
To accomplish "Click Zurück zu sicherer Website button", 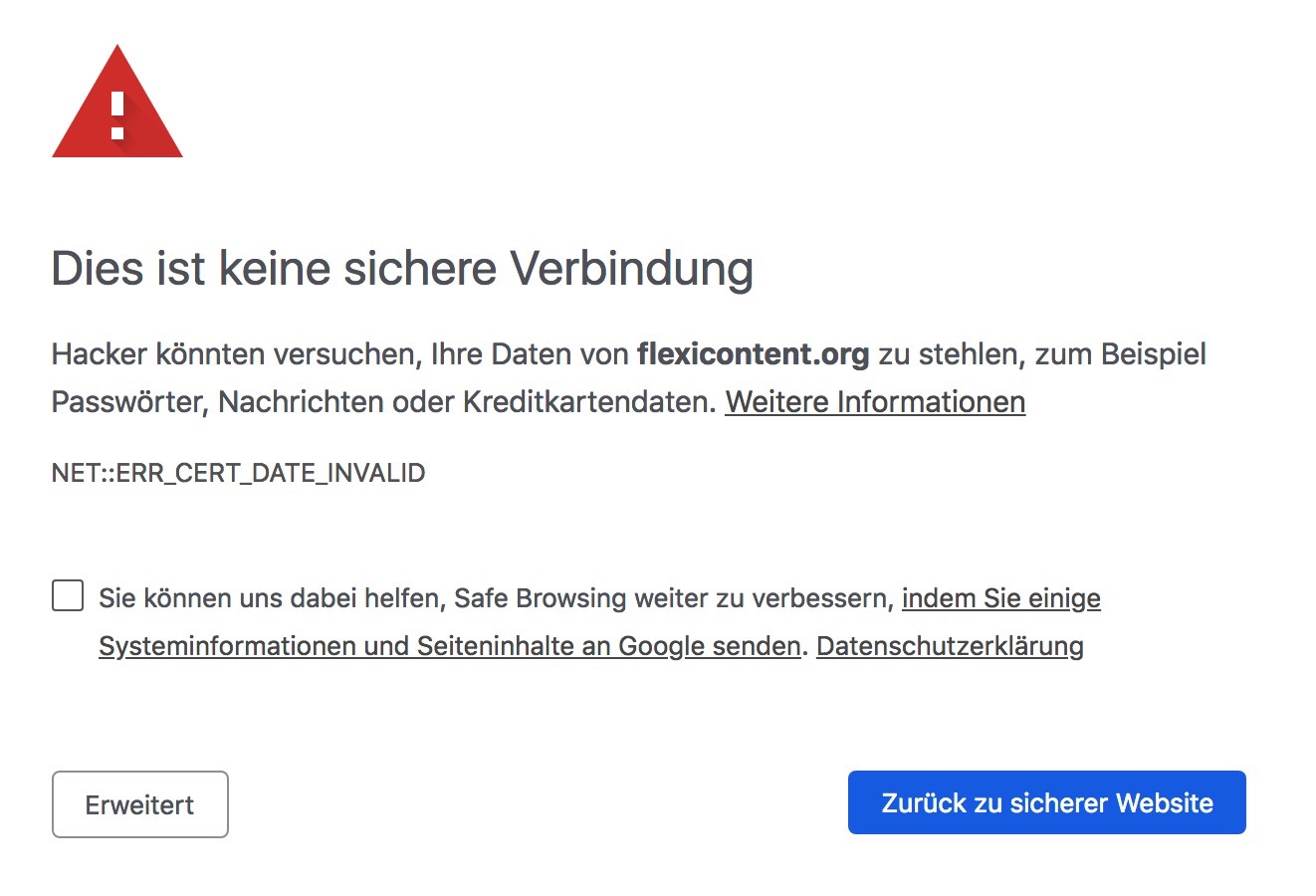I will (1047, 802).
